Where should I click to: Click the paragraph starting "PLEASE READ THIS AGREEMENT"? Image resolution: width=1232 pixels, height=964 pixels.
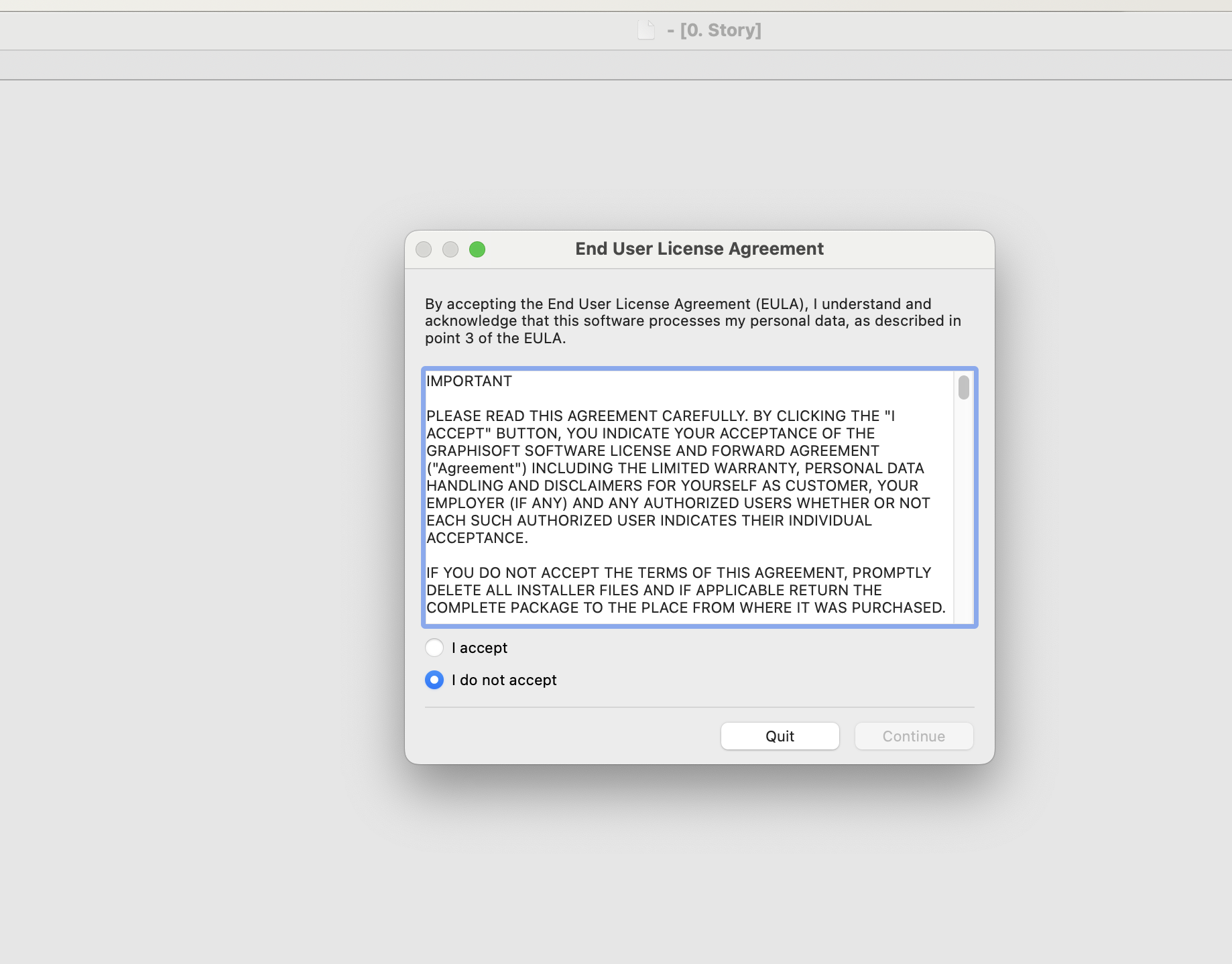(x=677, y=477)
